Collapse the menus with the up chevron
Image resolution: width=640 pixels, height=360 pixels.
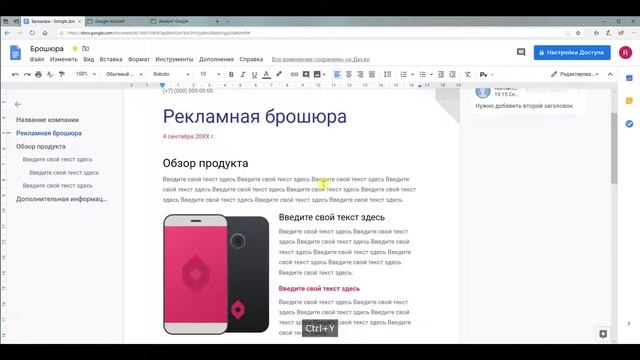(x=610, y=74)
